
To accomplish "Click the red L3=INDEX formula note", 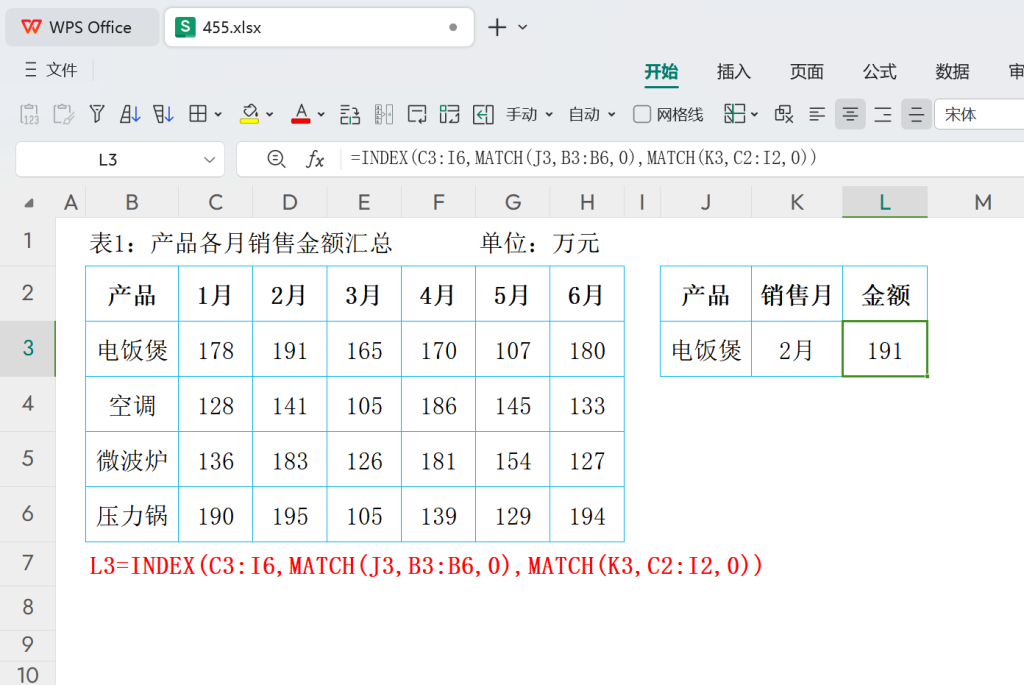I will click(426, 566).
